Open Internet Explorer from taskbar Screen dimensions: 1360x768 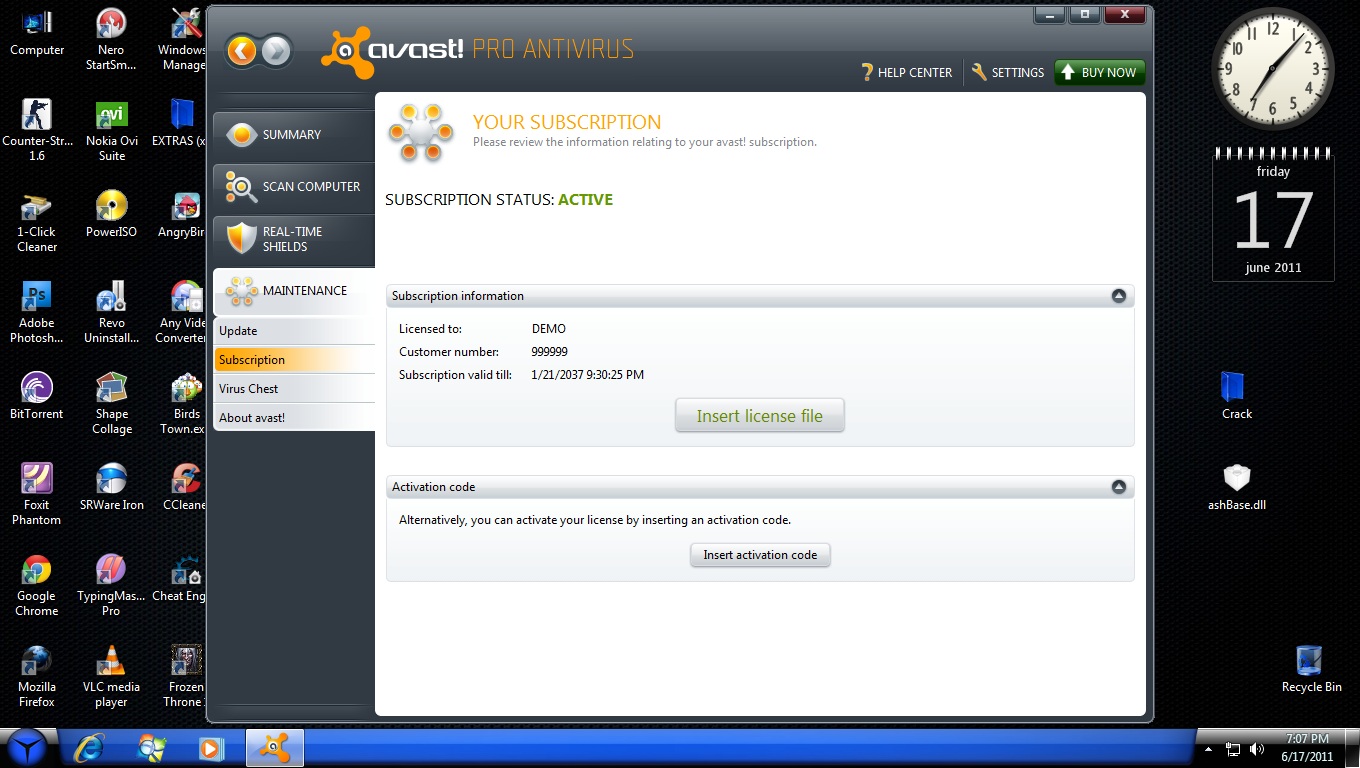pyautogui.click(x=91, y=748)
